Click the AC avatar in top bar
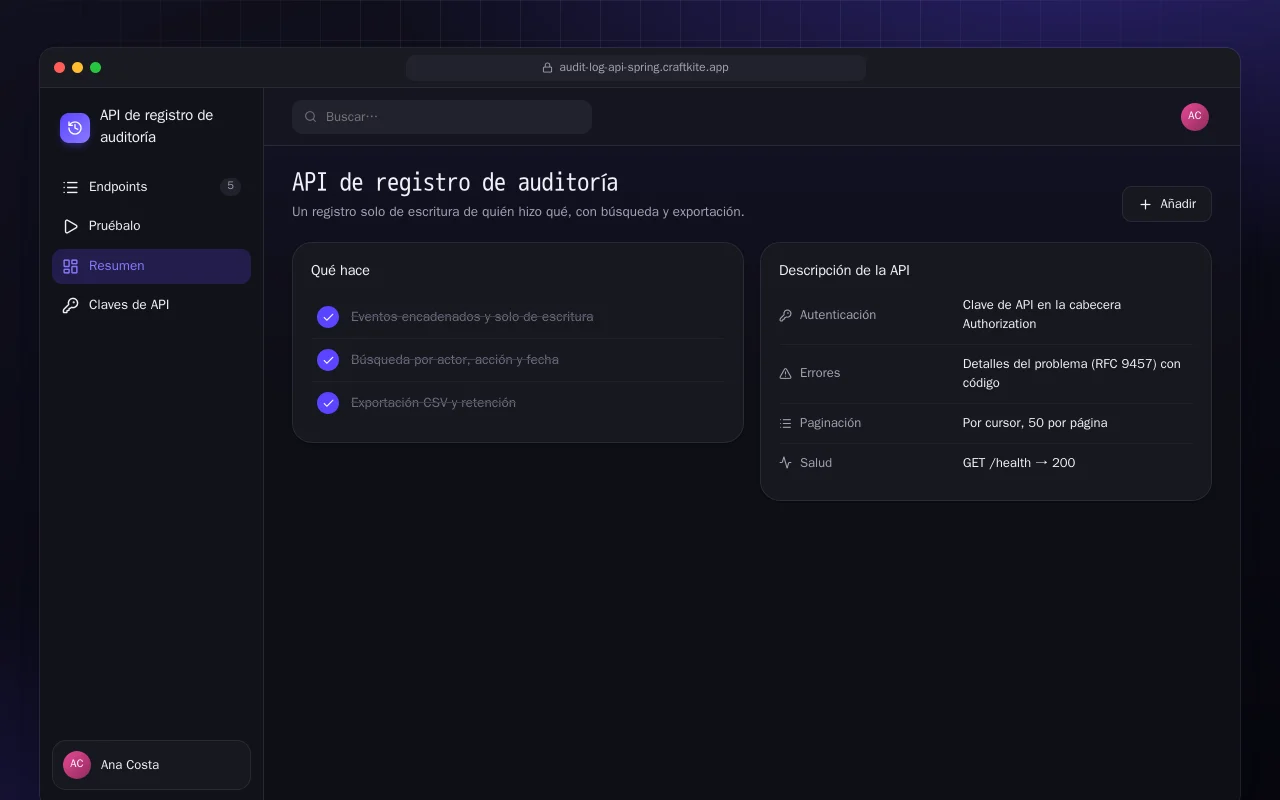The height and width of the screenshot is (800, 1280). (1195, 117)
